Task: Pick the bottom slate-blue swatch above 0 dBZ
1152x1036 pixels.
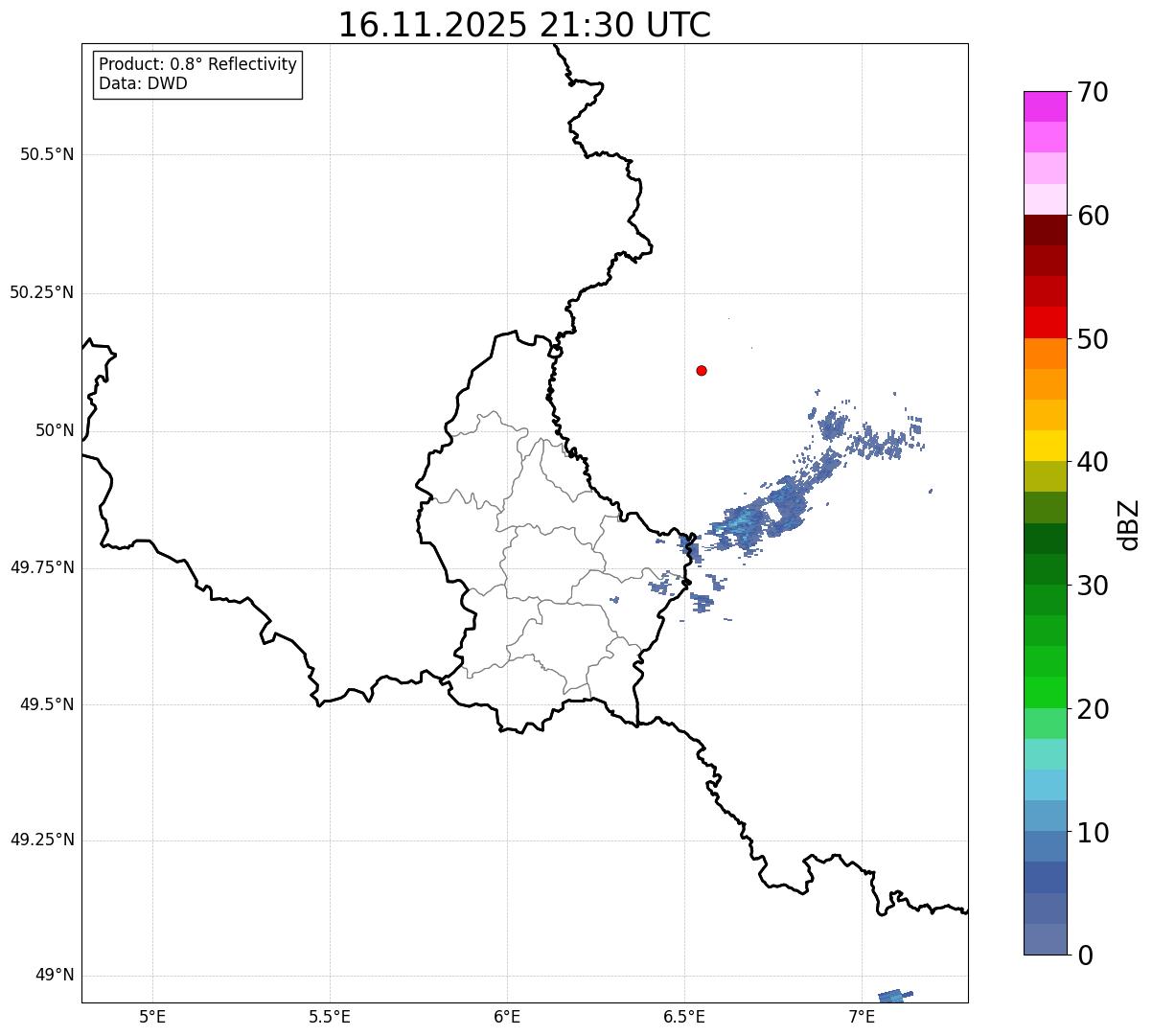Action: (x=1045, y=939)
